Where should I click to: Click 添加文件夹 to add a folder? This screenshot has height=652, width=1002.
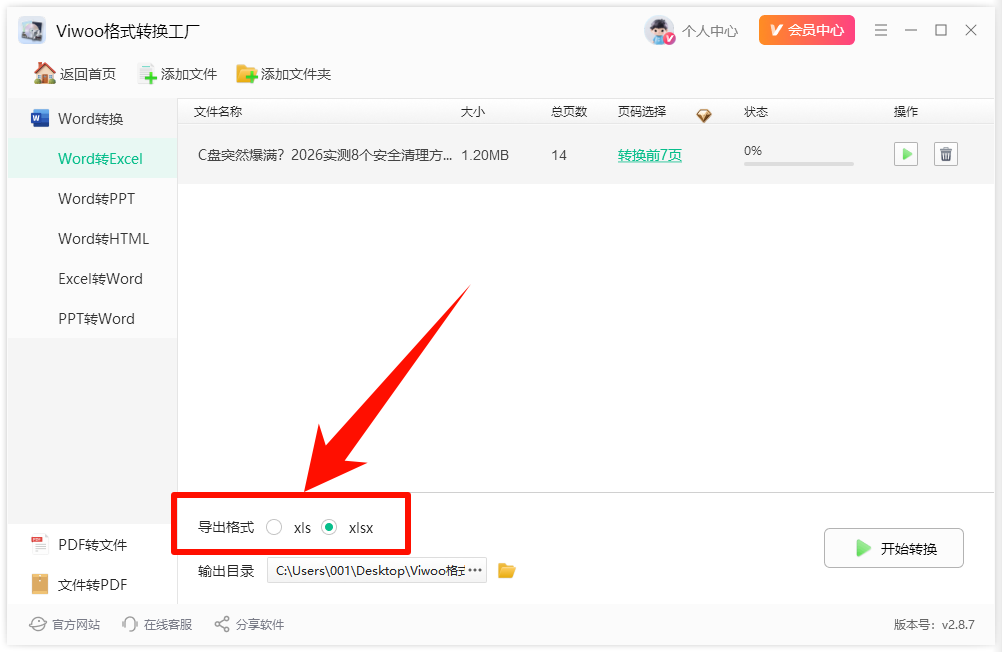point(284,74)
